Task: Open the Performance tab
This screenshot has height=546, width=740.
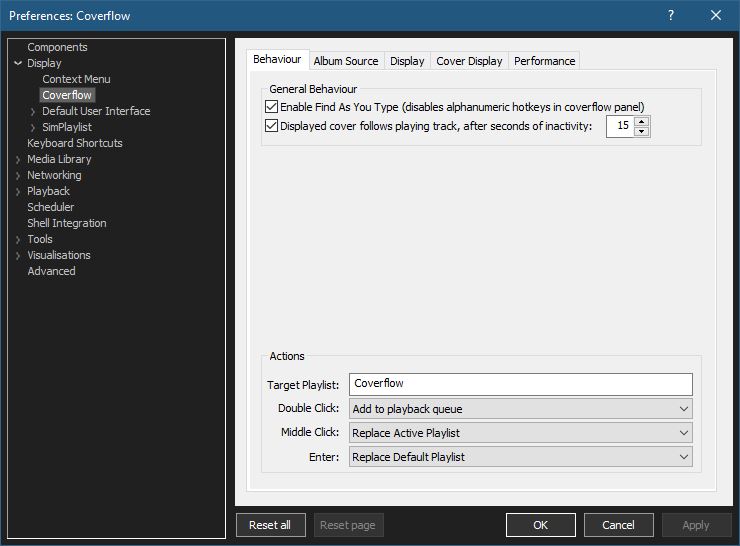Action: pos(544,61)
